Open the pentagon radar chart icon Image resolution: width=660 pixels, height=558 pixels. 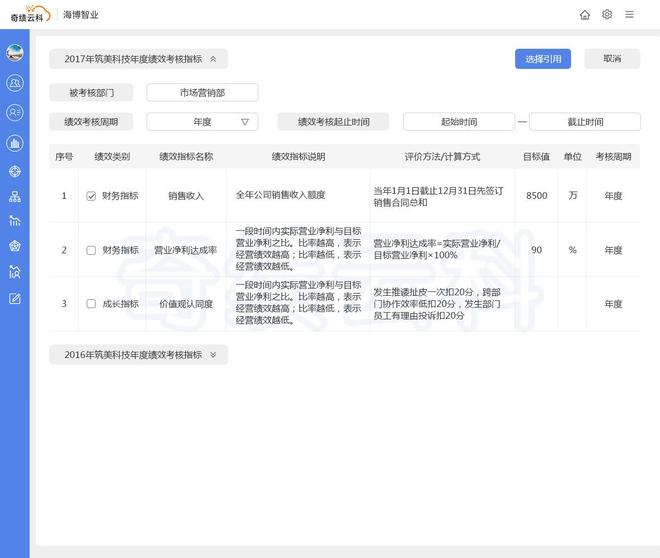pyautogui.click(x=15, y=246)
